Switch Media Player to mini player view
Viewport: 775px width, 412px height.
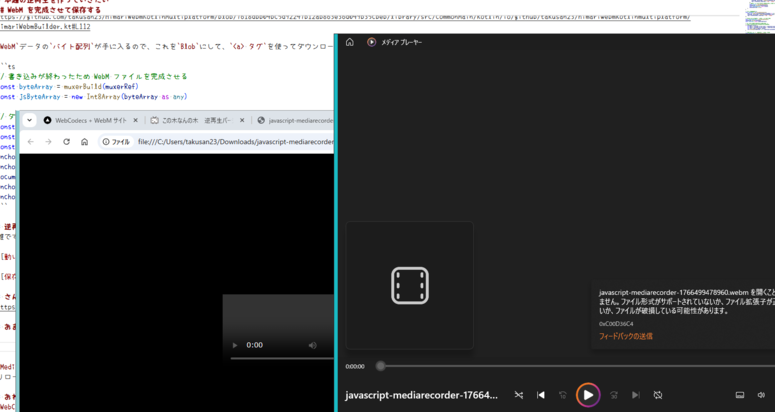point(739,395)
